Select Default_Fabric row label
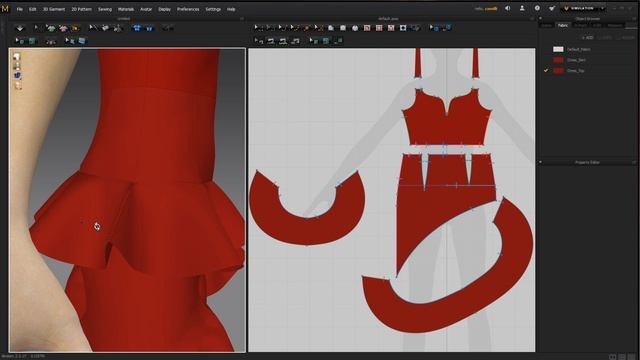 (x=579, y=49)
